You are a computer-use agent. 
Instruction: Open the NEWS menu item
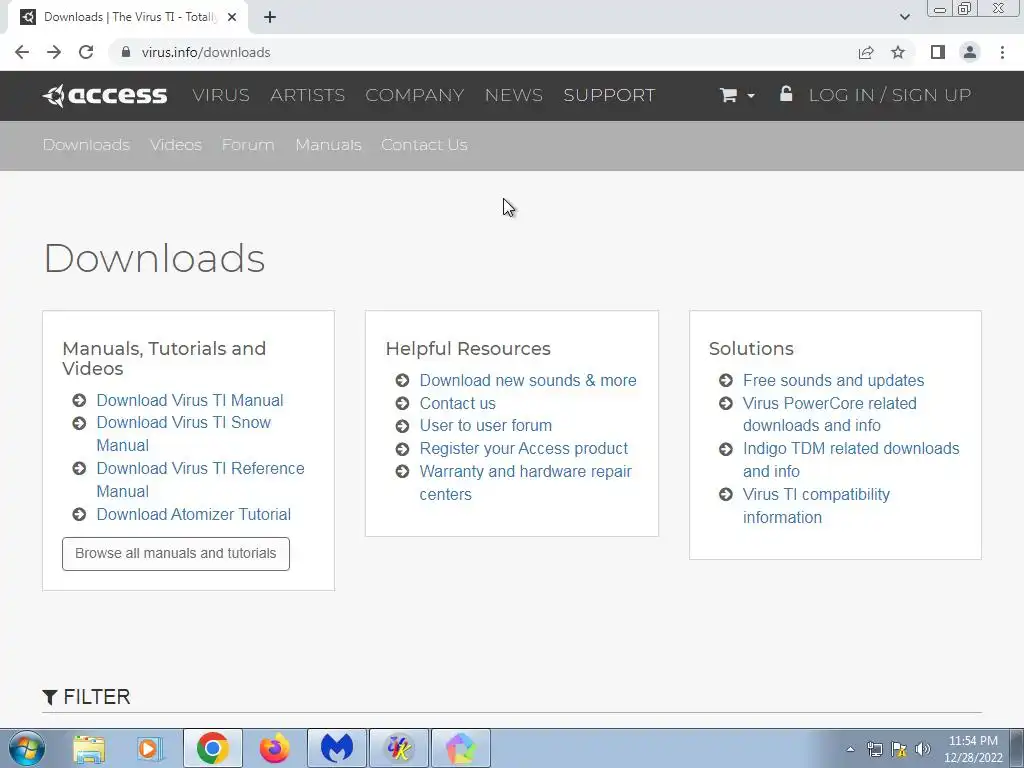[514, 95]
